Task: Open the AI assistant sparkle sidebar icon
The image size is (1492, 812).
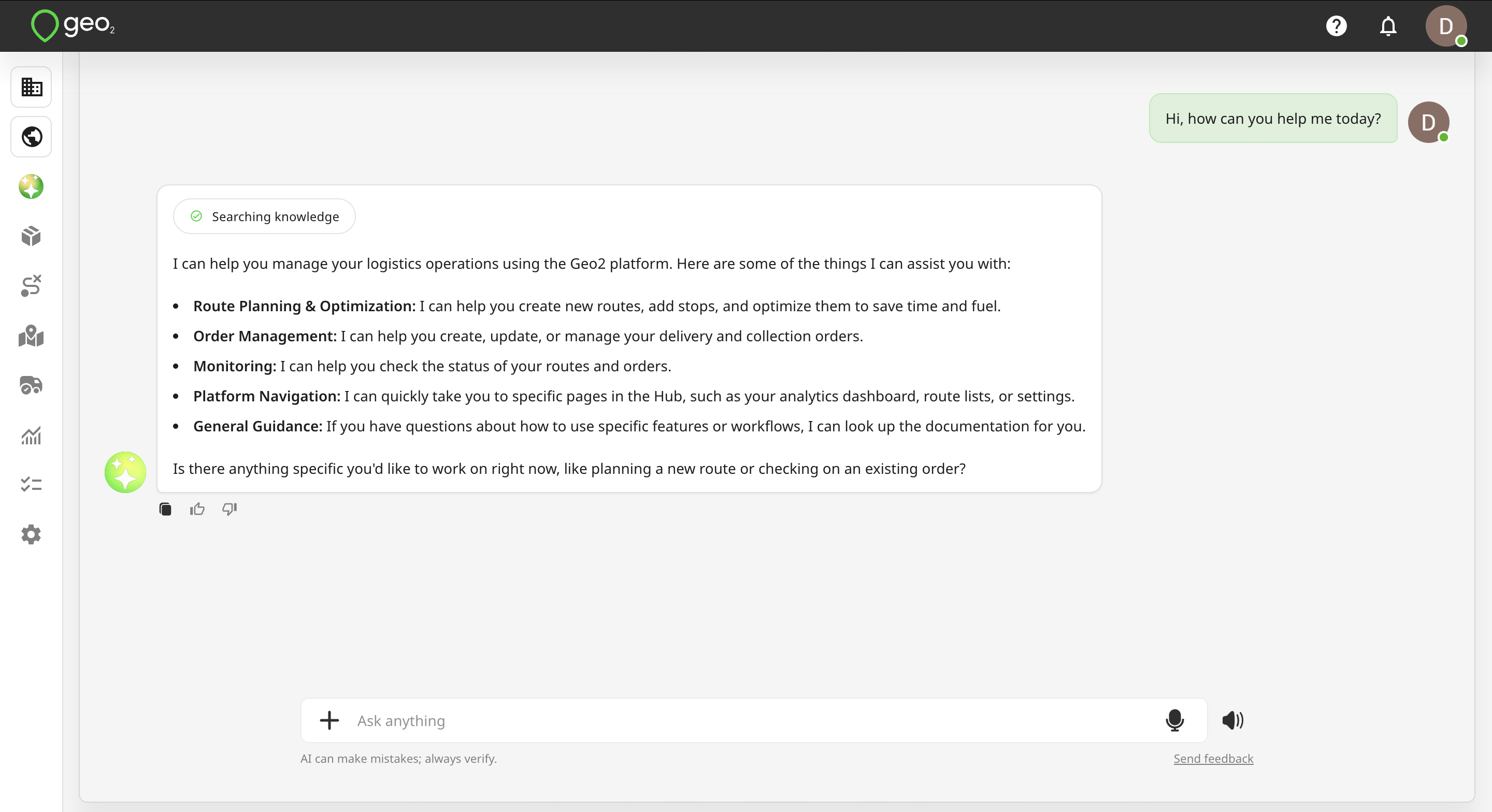Action: (31, 186)
